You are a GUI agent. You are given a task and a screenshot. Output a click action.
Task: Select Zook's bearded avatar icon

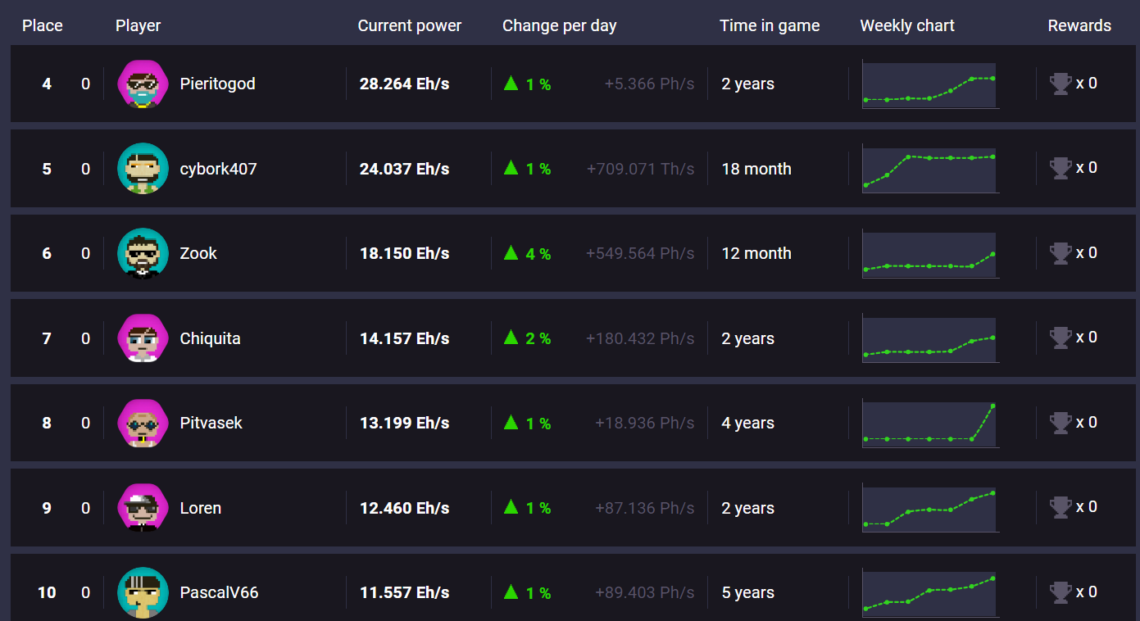point(142,253)
